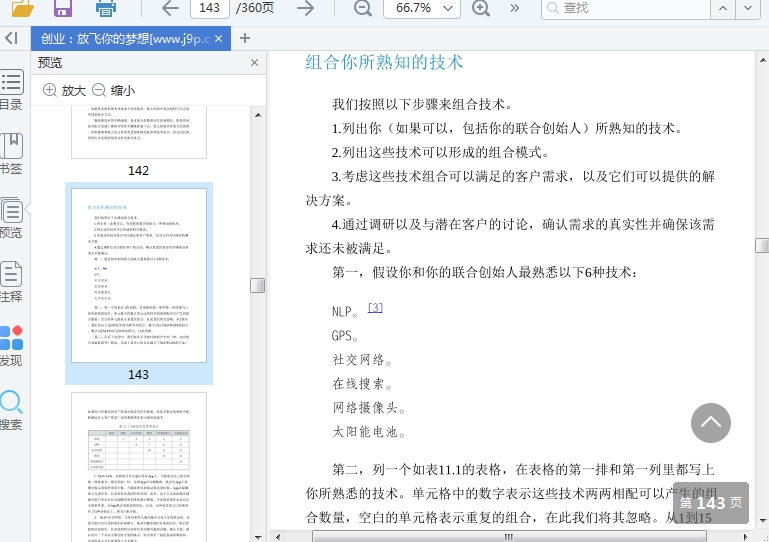Image resolution: width=769 pixels, height=542 pixels.
Task: Find previous result with the up chevron
Action: (x=723, y=8)
